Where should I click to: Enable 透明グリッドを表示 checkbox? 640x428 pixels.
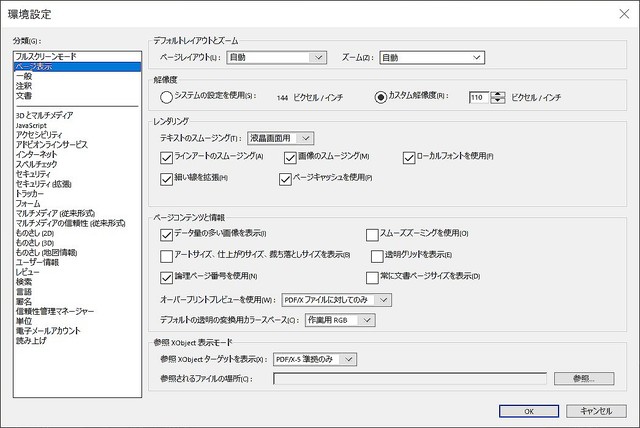point(377,255)
